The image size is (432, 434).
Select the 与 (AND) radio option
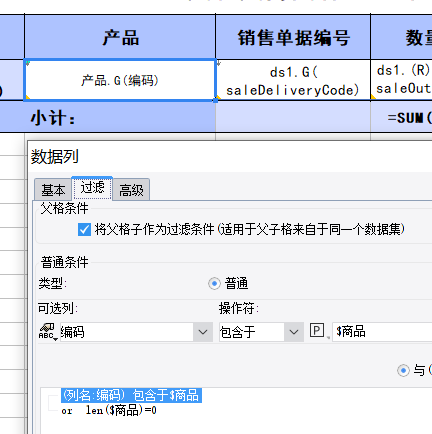click(403, 370)
